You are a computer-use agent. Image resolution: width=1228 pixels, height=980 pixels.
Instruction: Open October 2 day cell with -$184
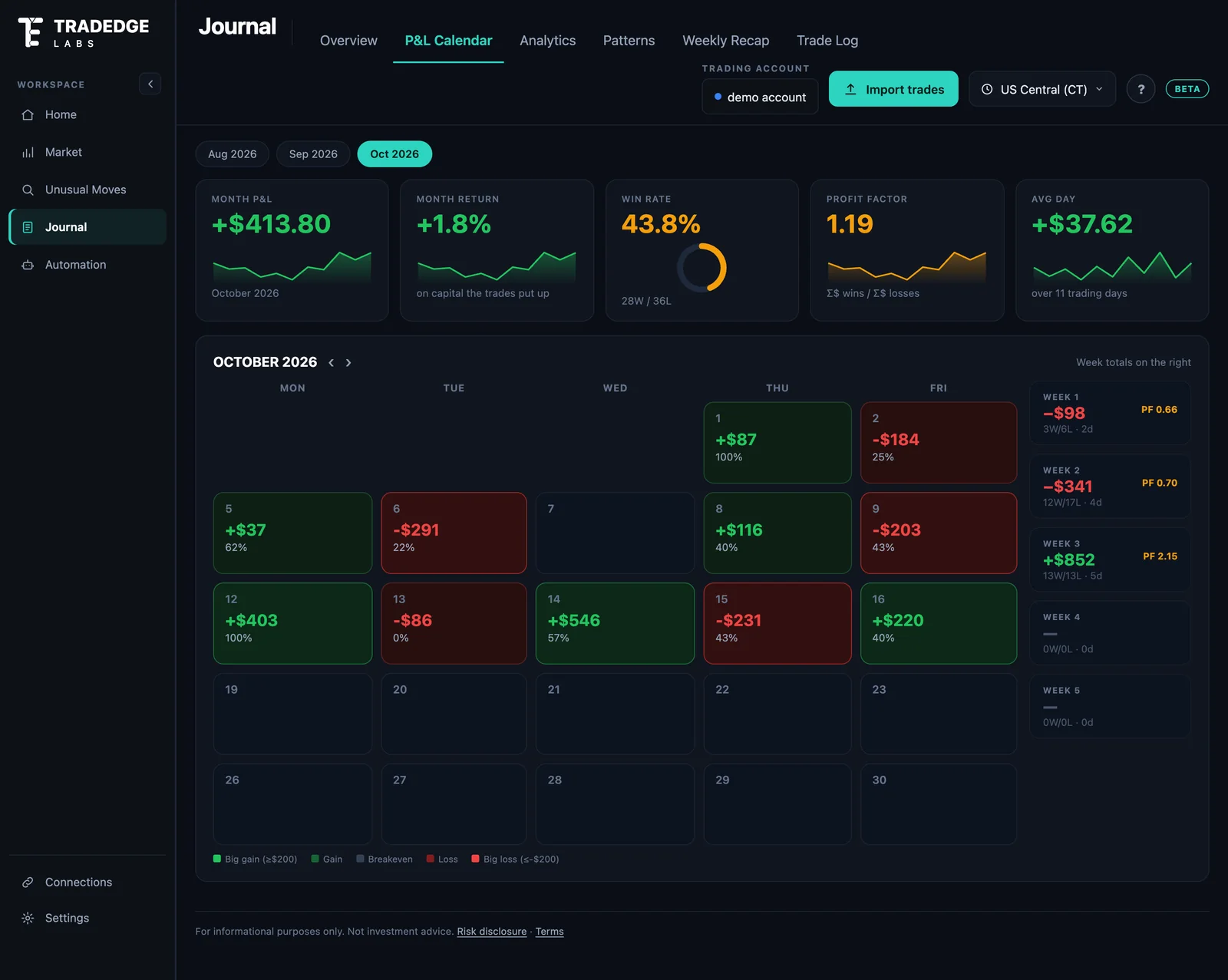pyautogui.click(x=939, y=443)
